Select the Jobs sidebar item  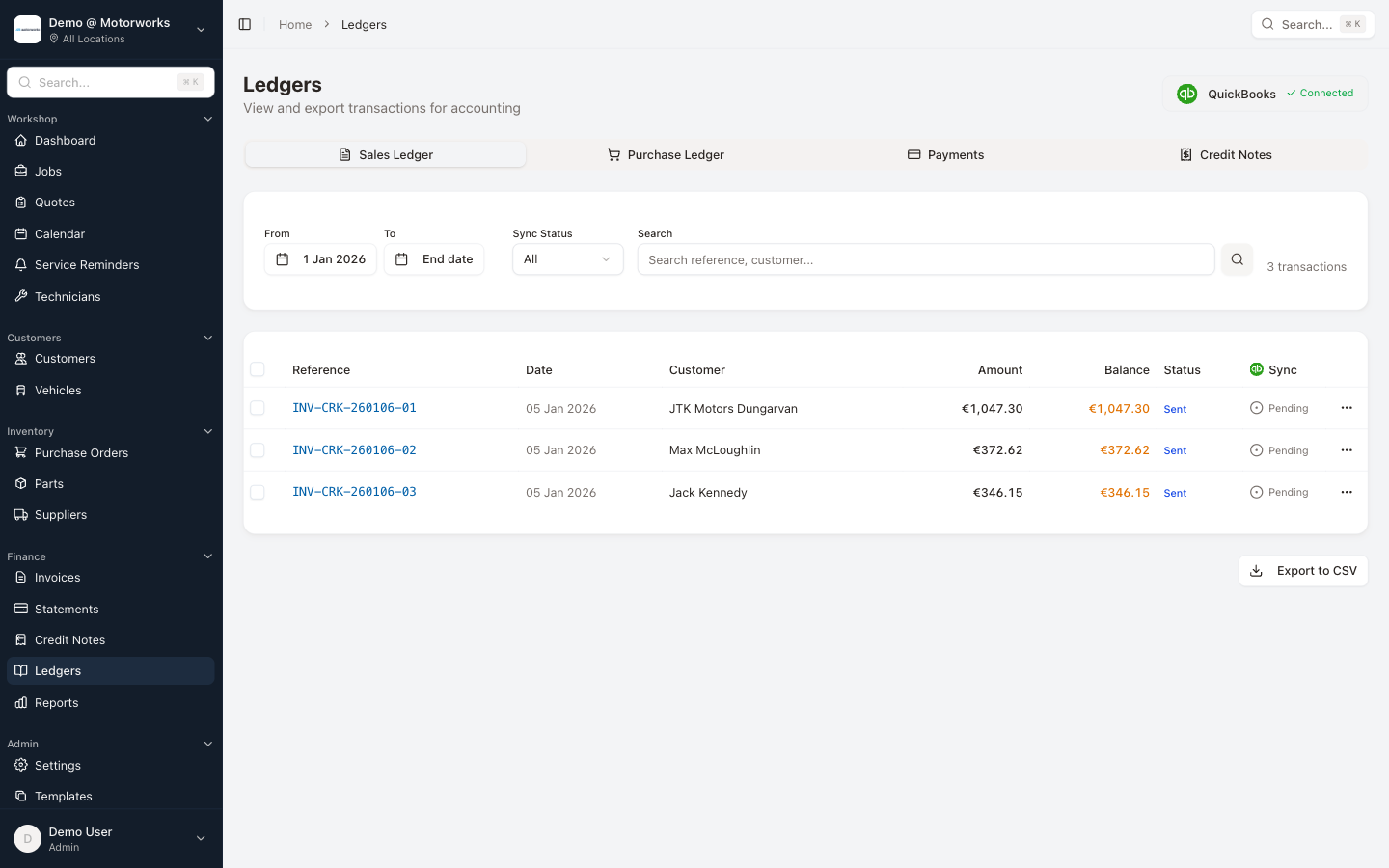[x=48, y=171]
